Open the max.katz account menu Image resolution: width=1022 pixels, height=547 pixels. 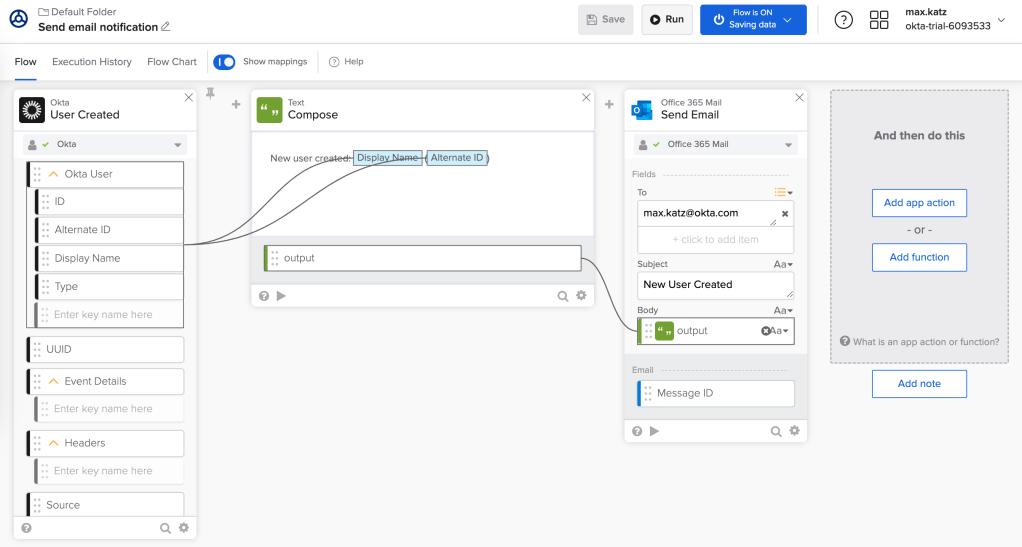coord(1002,20)
